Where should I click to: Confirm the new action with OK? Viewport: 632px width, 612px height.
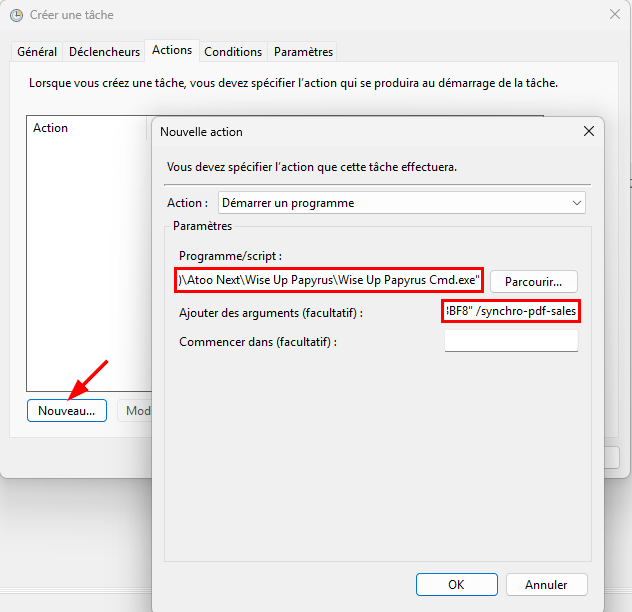[x=456, y=585]
